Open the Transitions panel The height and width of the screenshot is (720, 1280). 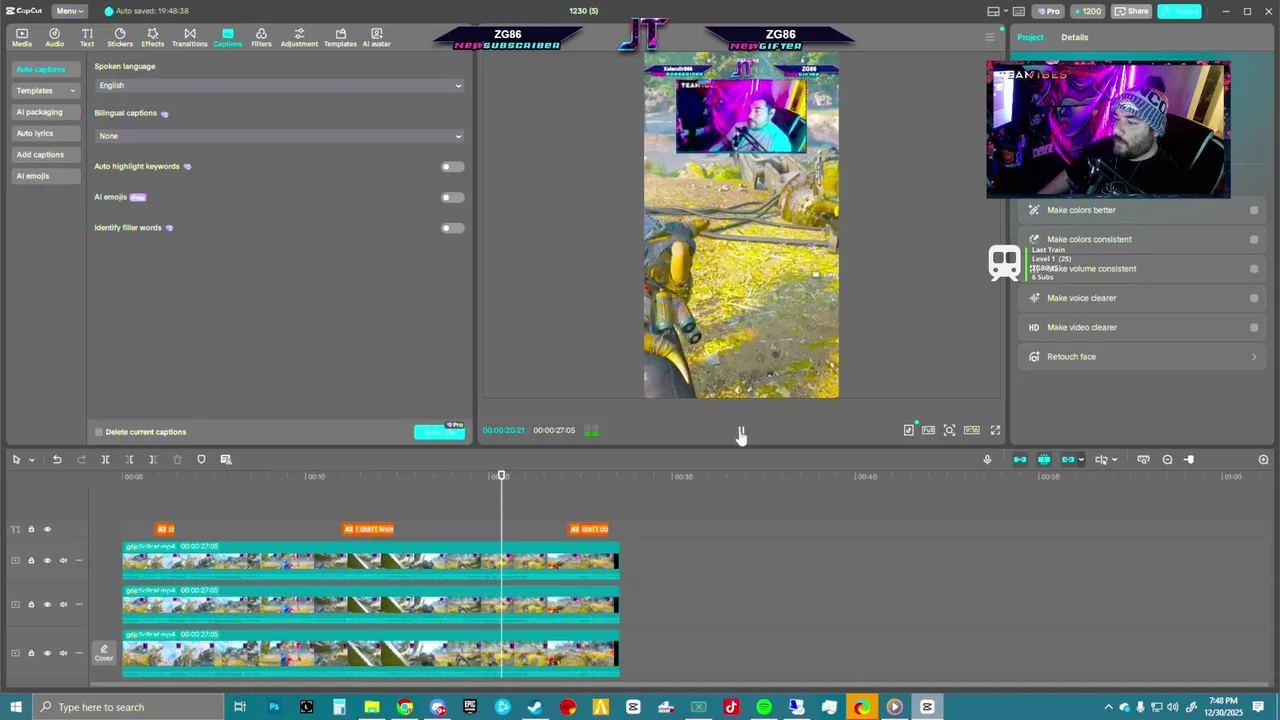tap(189, 38)
